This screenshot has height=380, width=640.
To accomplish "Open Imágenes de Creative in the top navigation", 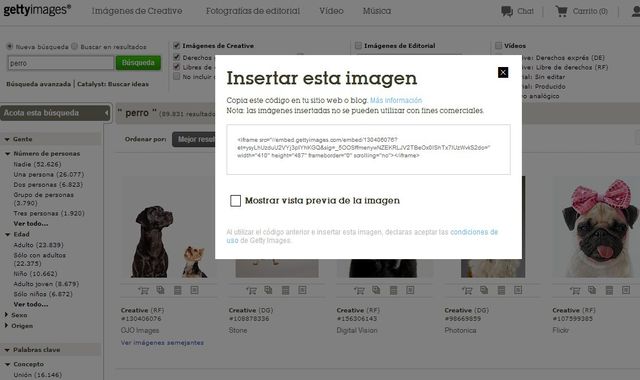I will [x=137, y=11].
